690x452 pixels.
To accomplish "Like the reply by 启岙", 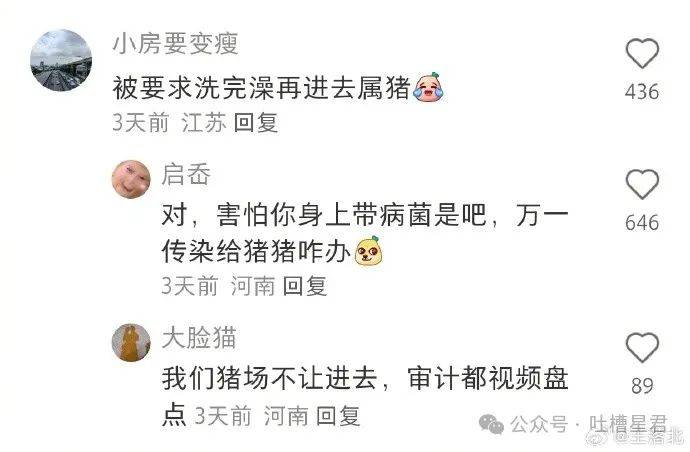I will pos(642,184).
